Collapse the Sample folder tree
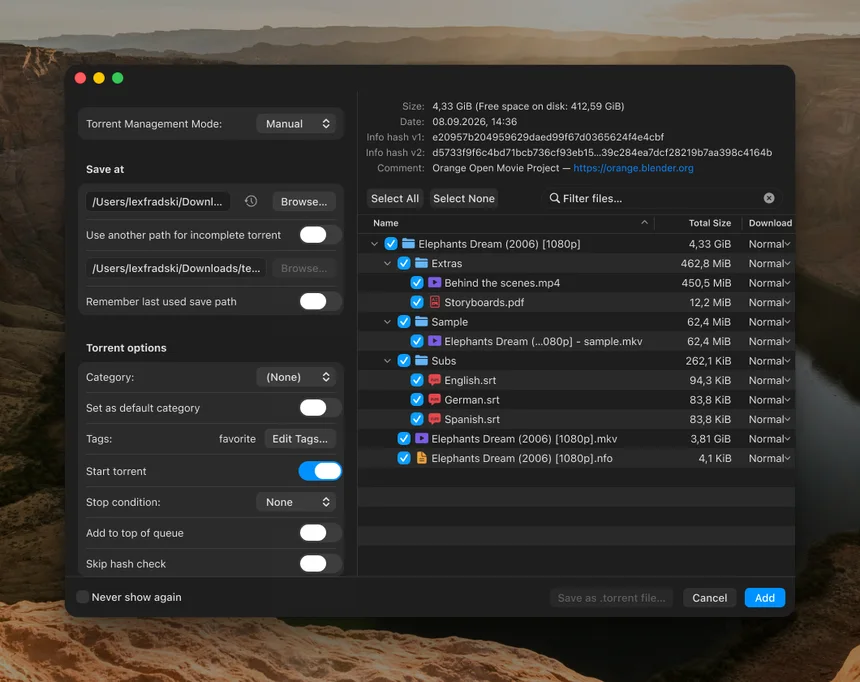This screenshot has height=682, width=860. pyautogui.click(x=387, y=322)
